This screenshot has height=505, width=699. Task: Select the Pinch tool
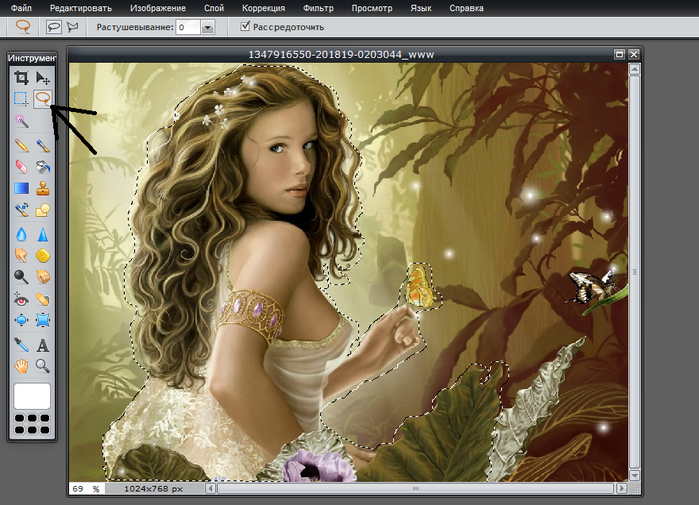43,320
